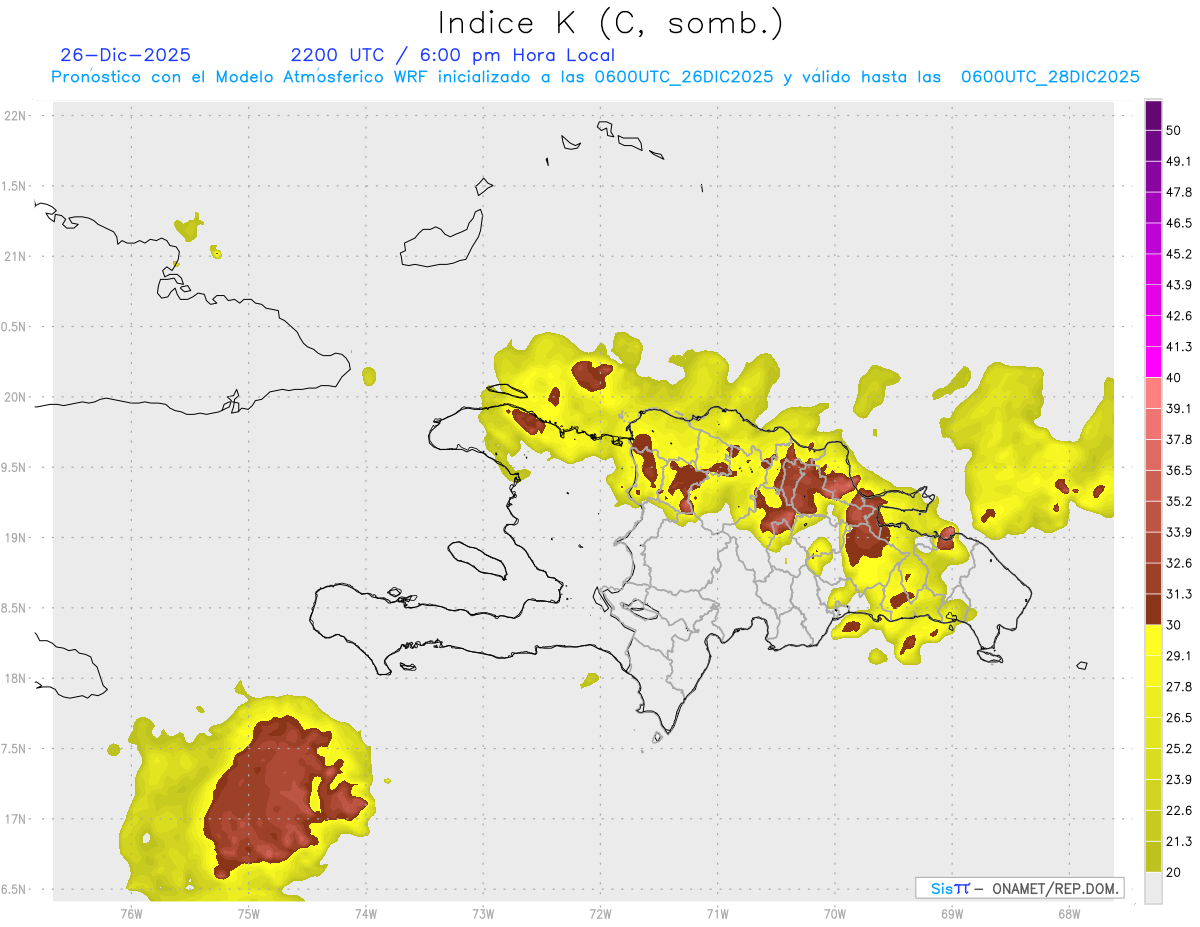This screenshot has width=1200, height=927.
Task: Click the '17N' latitude label
Action: 16,819
